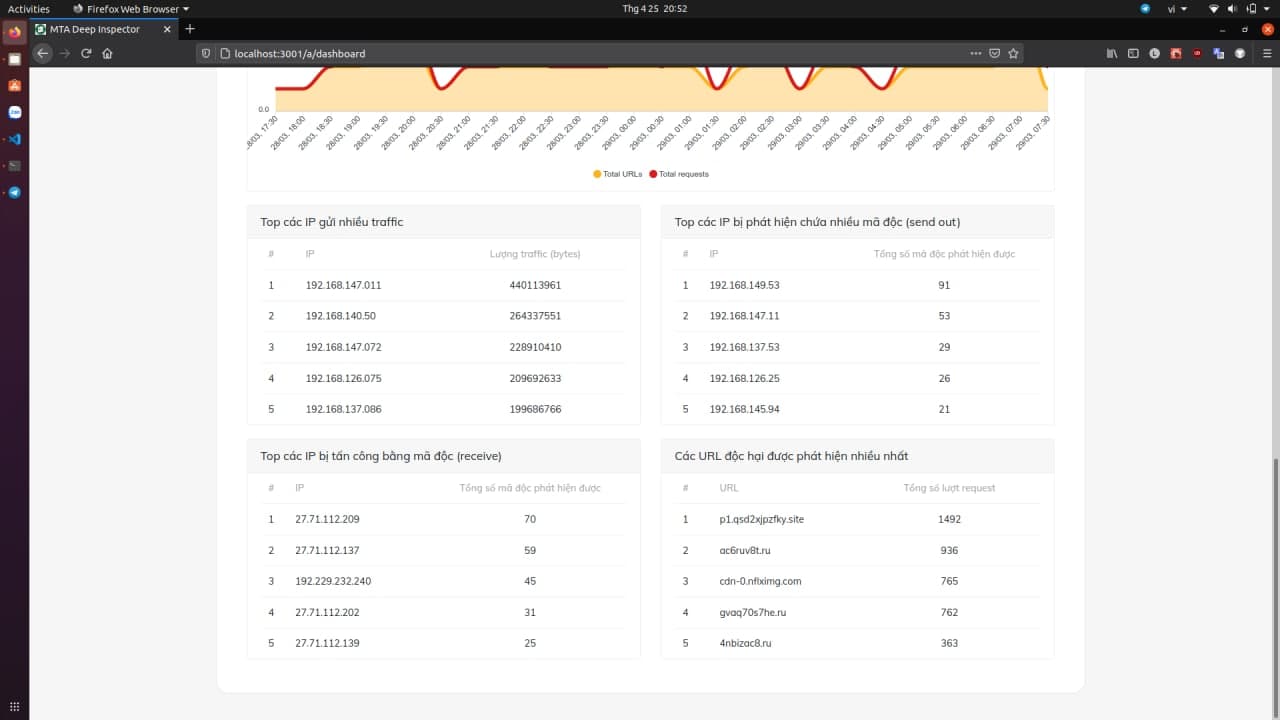Close the MTA Deep Inspector tab

pyautogui.click(x=167, y=29)
